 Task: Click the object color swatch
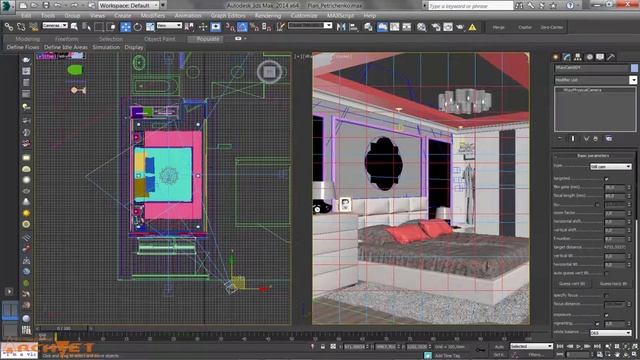pyautogui.click(x=634, y=68)
